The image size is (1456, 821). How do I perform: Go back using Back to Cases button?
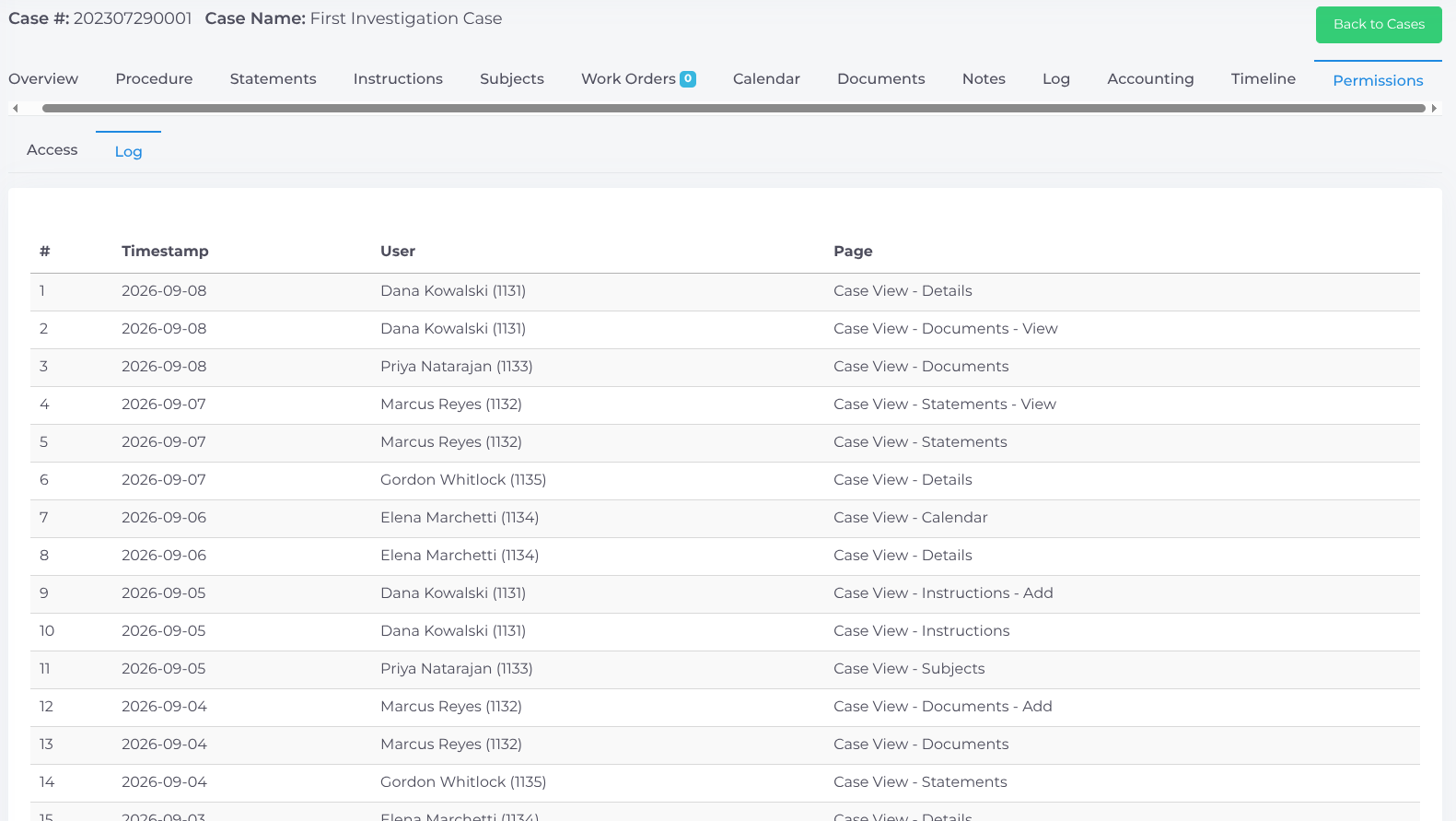[1379, 25]
